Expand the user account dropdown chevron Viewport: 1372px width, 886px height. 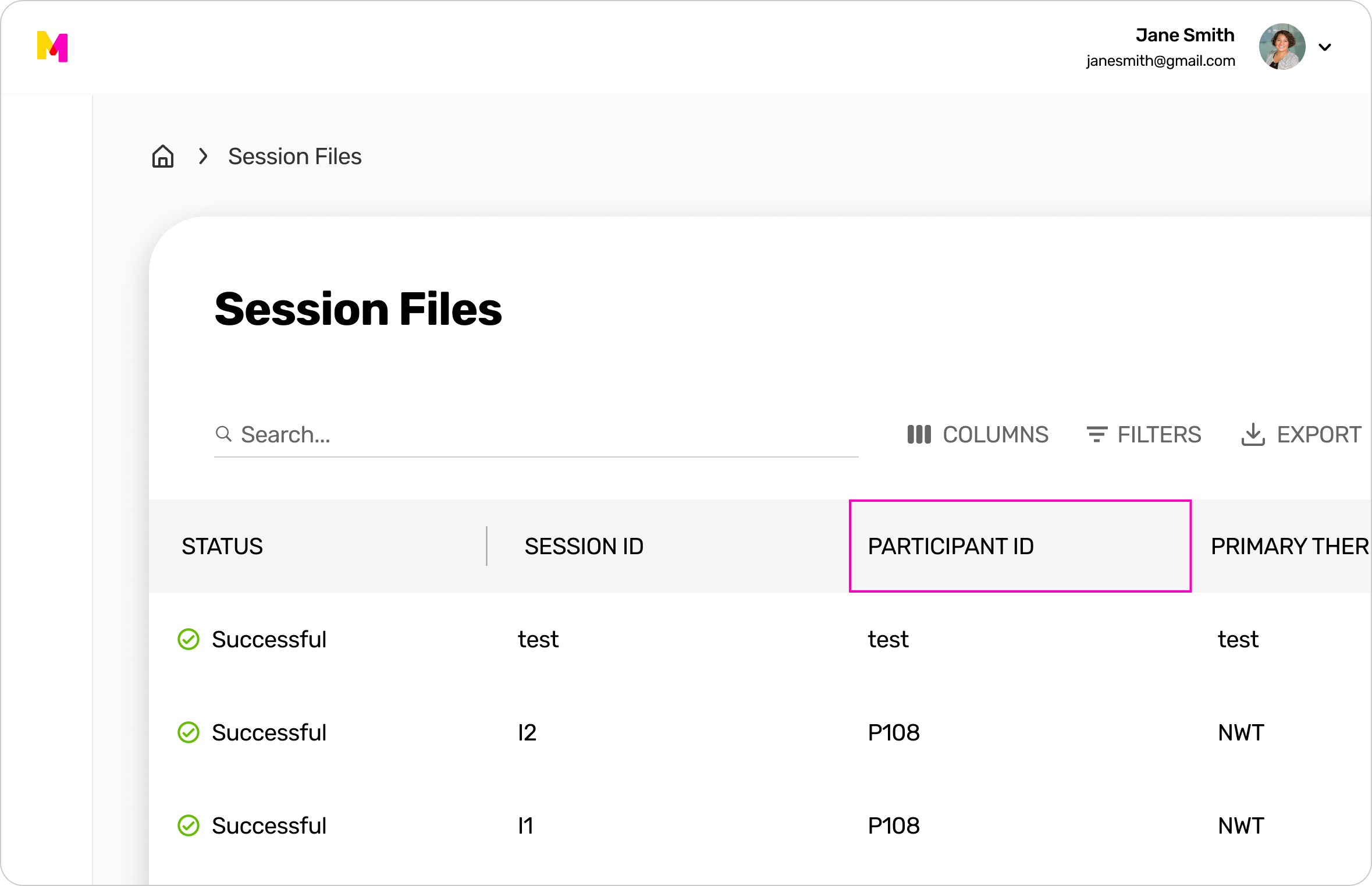click(1325, 47)
